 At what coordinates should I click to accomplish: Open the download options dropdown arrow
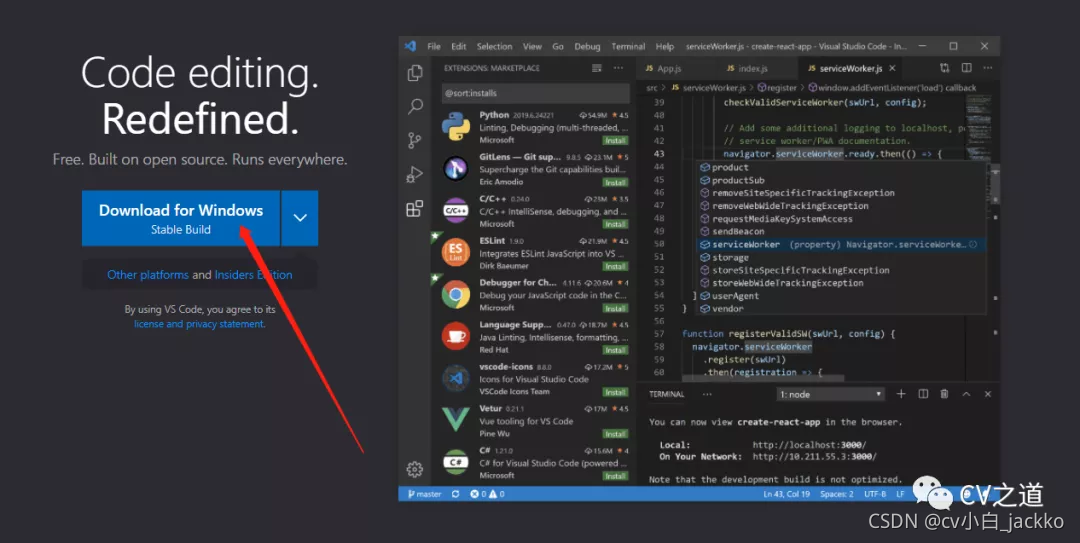300,218
